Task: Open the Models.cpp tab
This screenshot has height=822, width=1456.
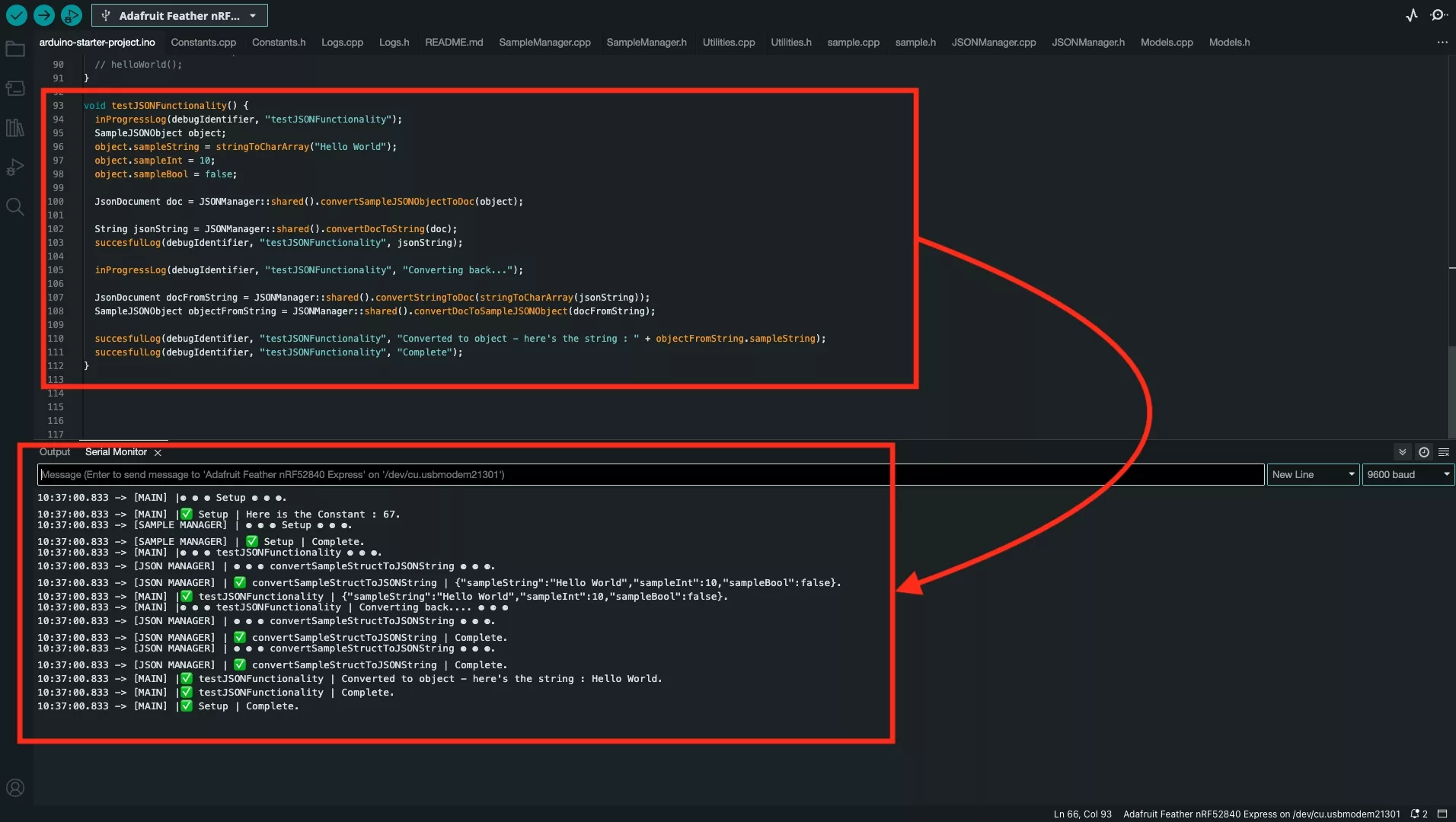Action: tap(1167, 43)
